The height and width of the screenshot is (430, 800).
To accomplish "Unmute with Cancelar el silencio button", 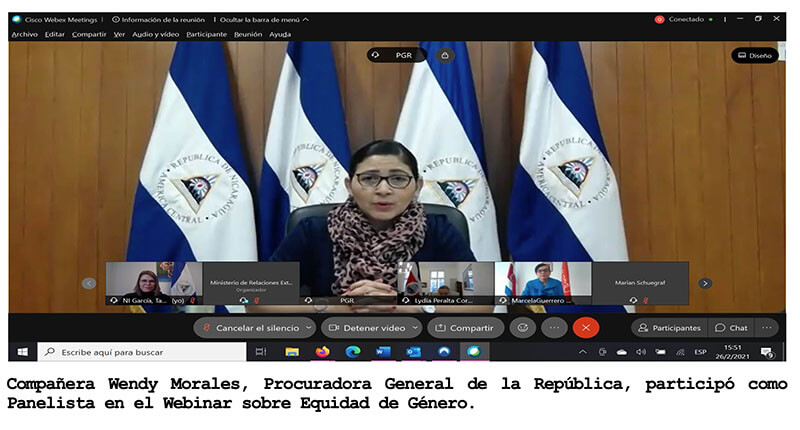I will point(250,328).
